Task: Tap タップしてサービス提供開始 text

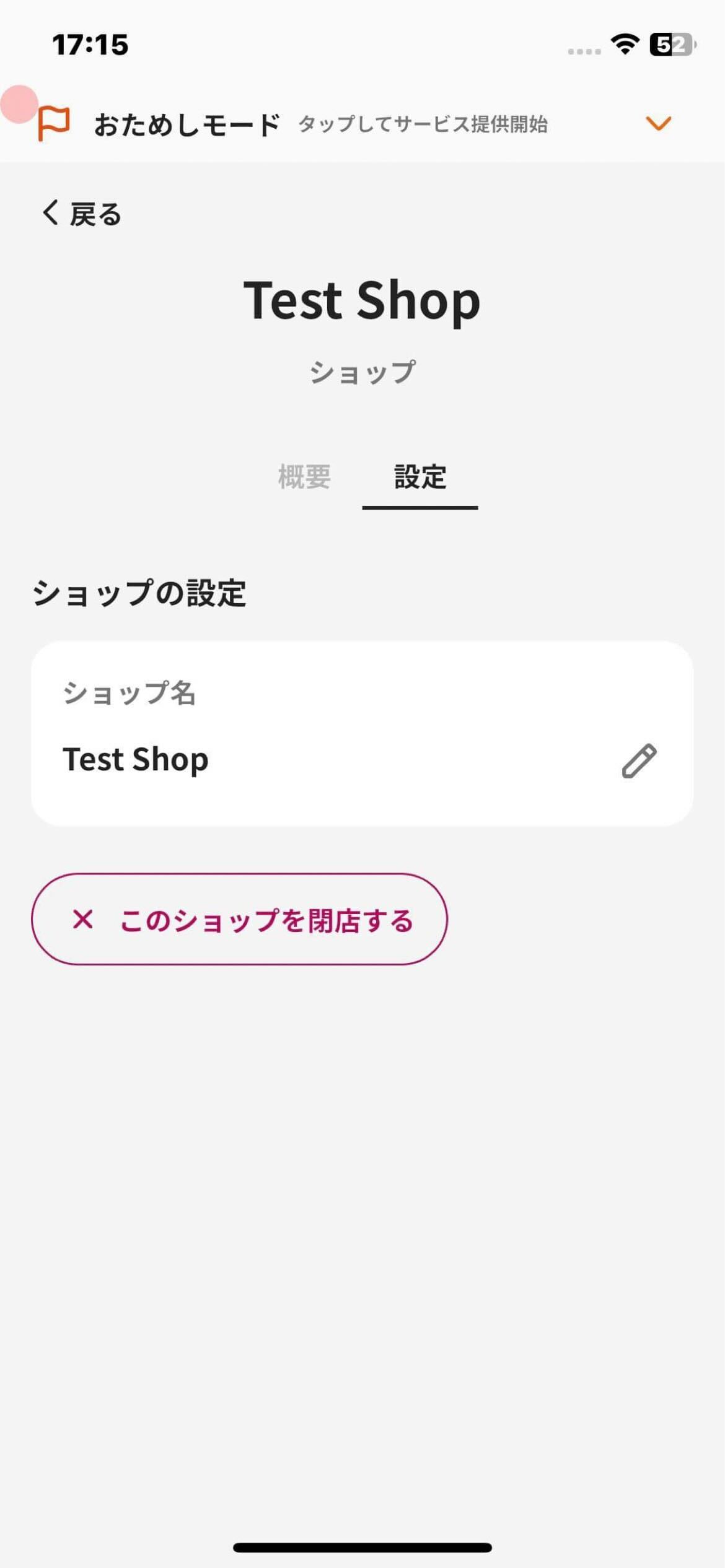Action: pyautogui.click(x=423, y=124)
